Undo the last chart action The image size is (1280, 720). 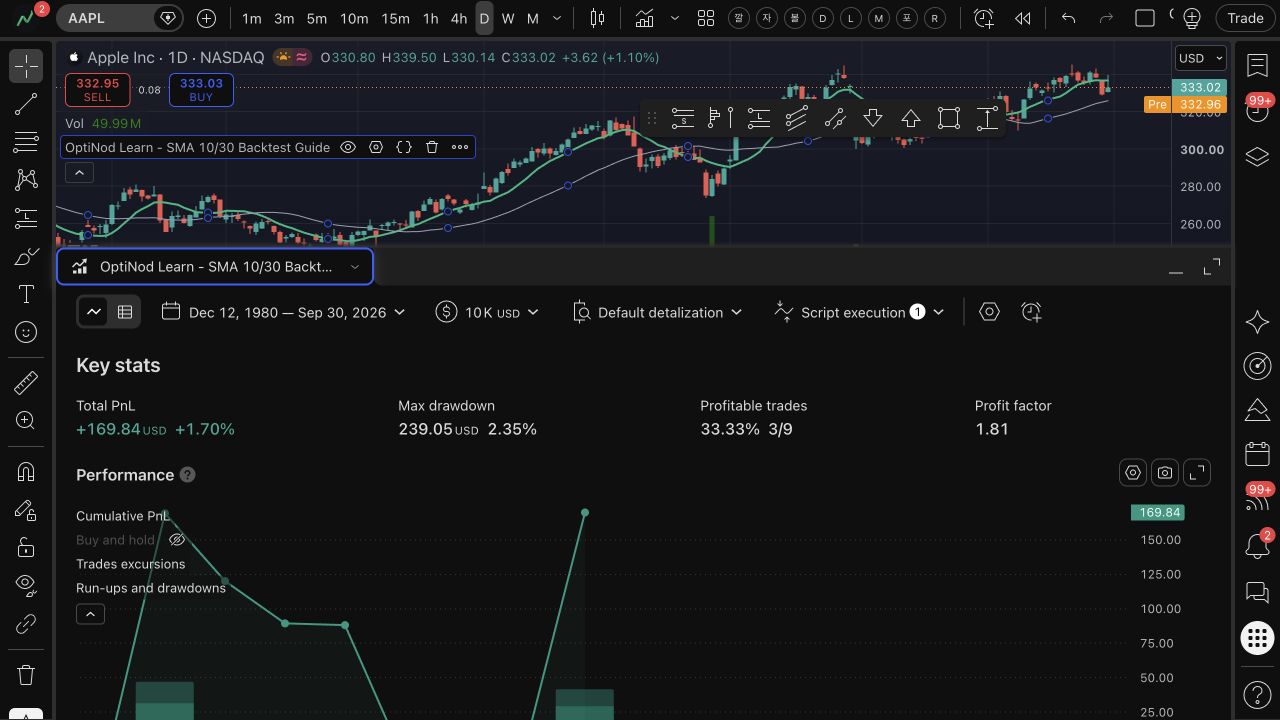coord(1068,18)
